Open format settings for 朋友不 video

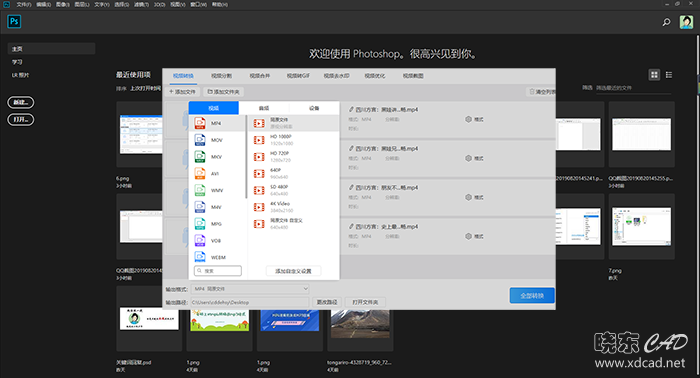474,197
